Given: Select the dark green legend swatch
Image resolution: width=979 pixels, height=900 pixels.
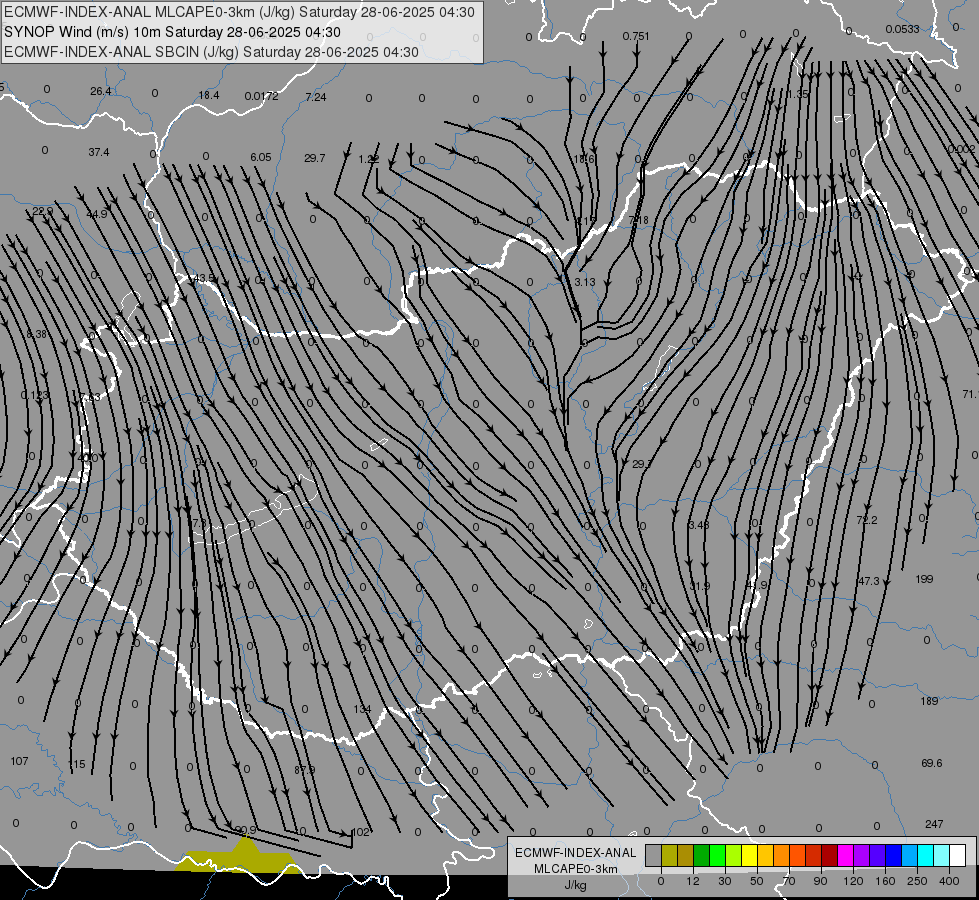Looking at the screenshot, I should click(x=701, y=856).
